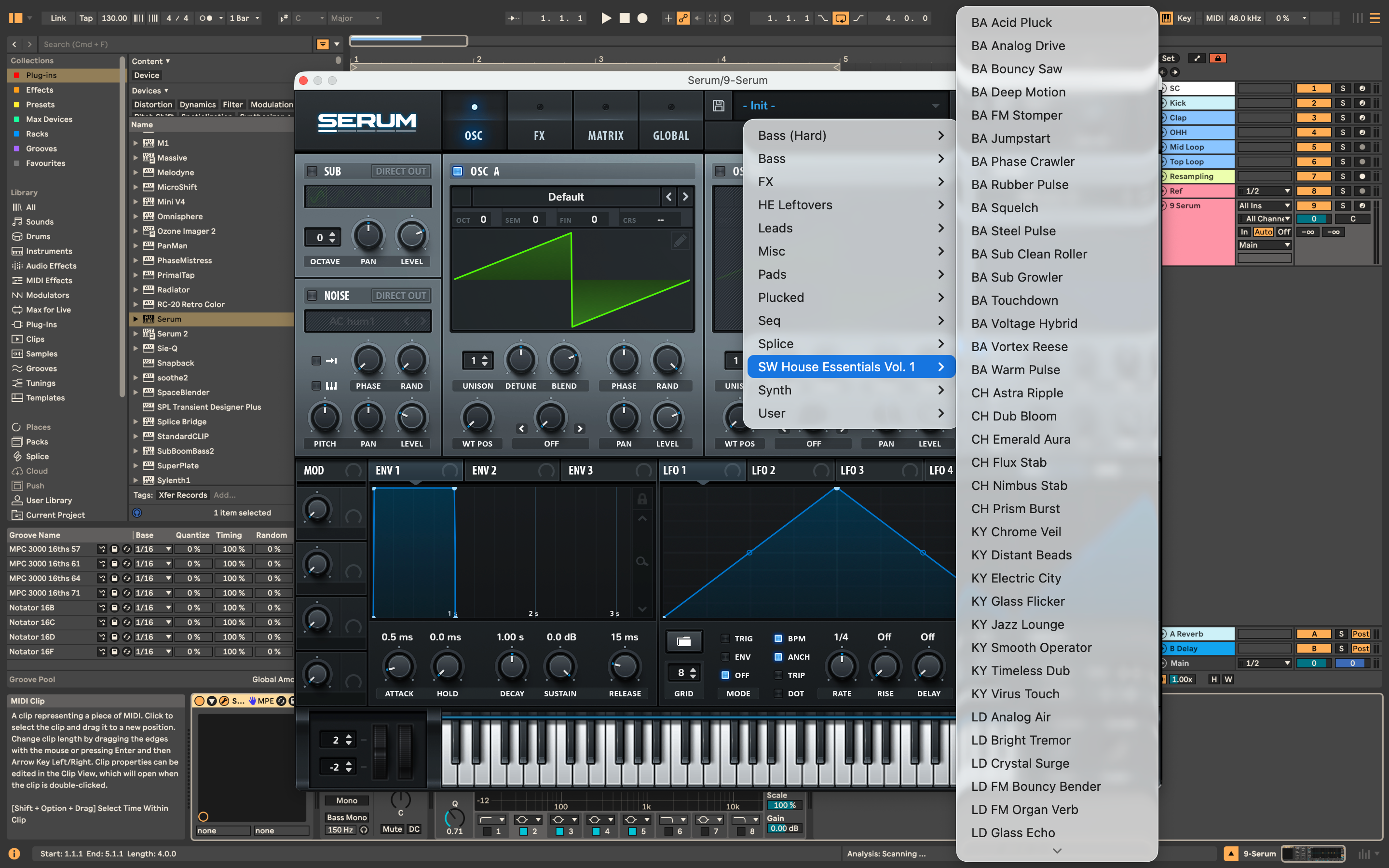
Task: Click the envelope zoom magnifier icon
Action: coord(642,561)
